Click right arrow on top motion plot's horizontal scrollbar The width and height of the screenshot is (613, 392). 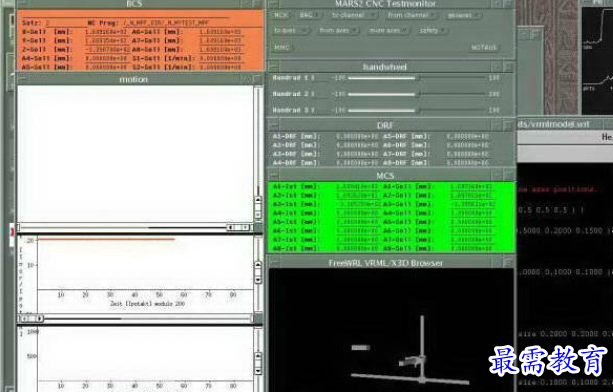[x=246, y=227]
